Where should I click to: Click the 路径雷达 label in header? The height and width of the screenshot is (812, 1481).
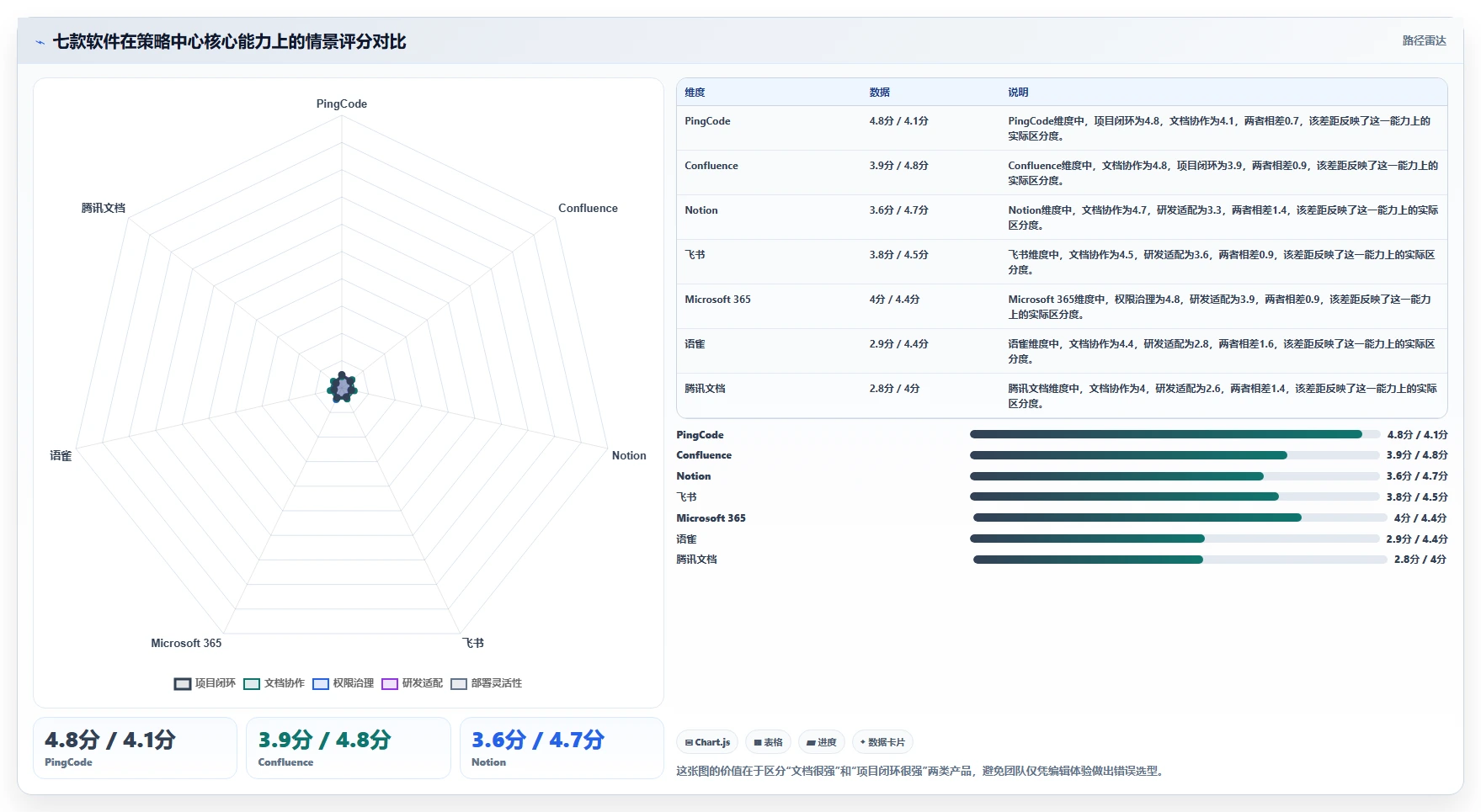1424,40
